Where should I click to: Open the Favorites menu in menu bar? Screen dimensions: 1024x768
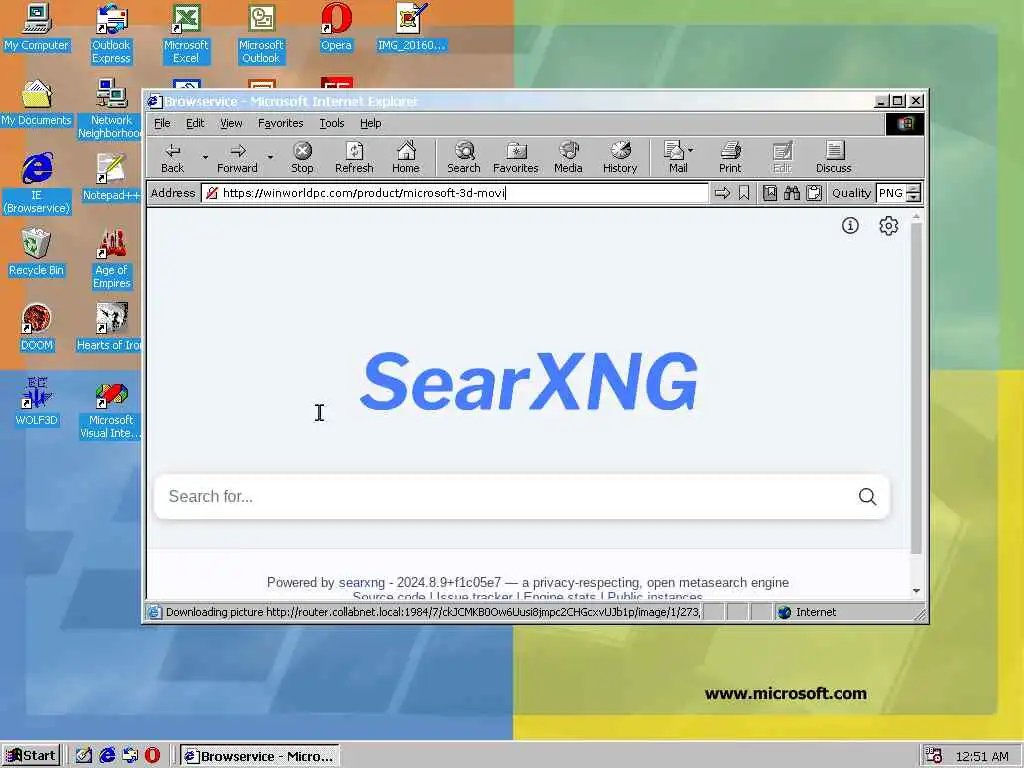point(281,123)
